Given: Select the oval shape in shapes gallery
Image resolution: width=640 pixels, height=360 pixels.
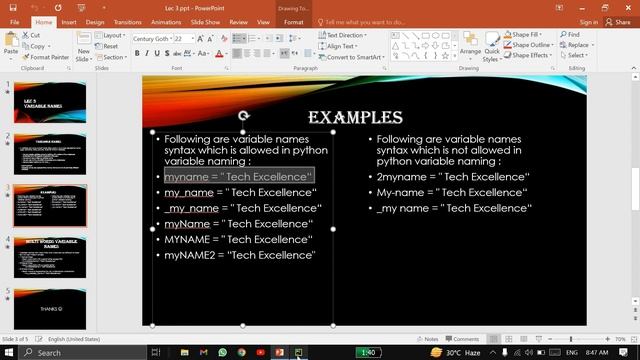Looking at the screenshot, I should pyautogui.click(x=436, y=36).
